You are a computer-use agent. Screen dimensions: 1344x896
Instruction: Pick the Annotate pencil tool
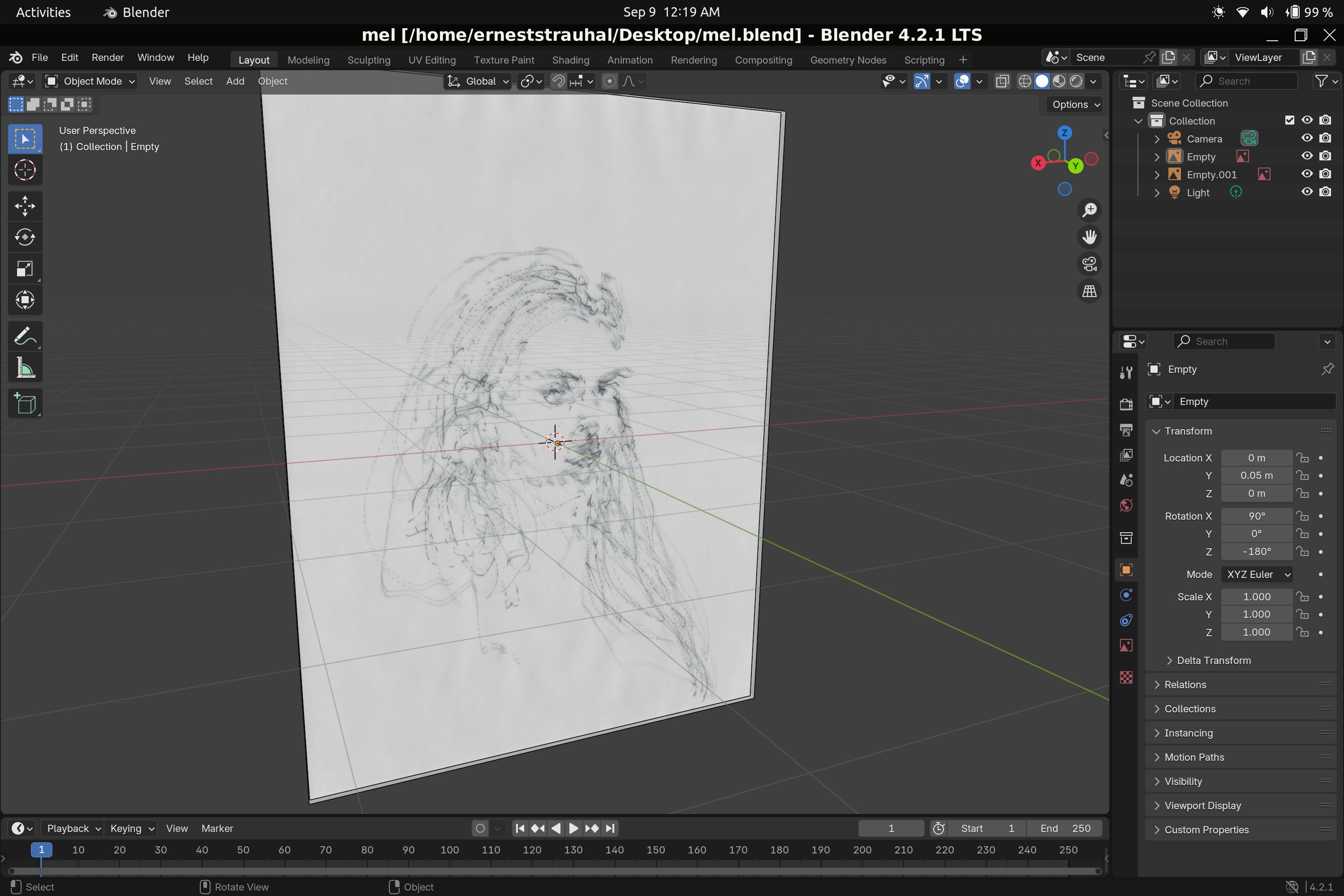coord(25,336)
